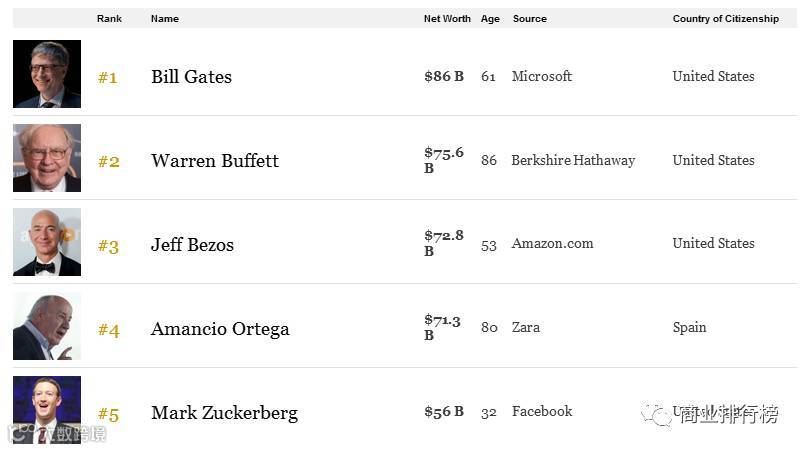The width and height of the screenshot is (804, 449).
Task: Sort by the Rank column header
Action: tap(109, 19)
